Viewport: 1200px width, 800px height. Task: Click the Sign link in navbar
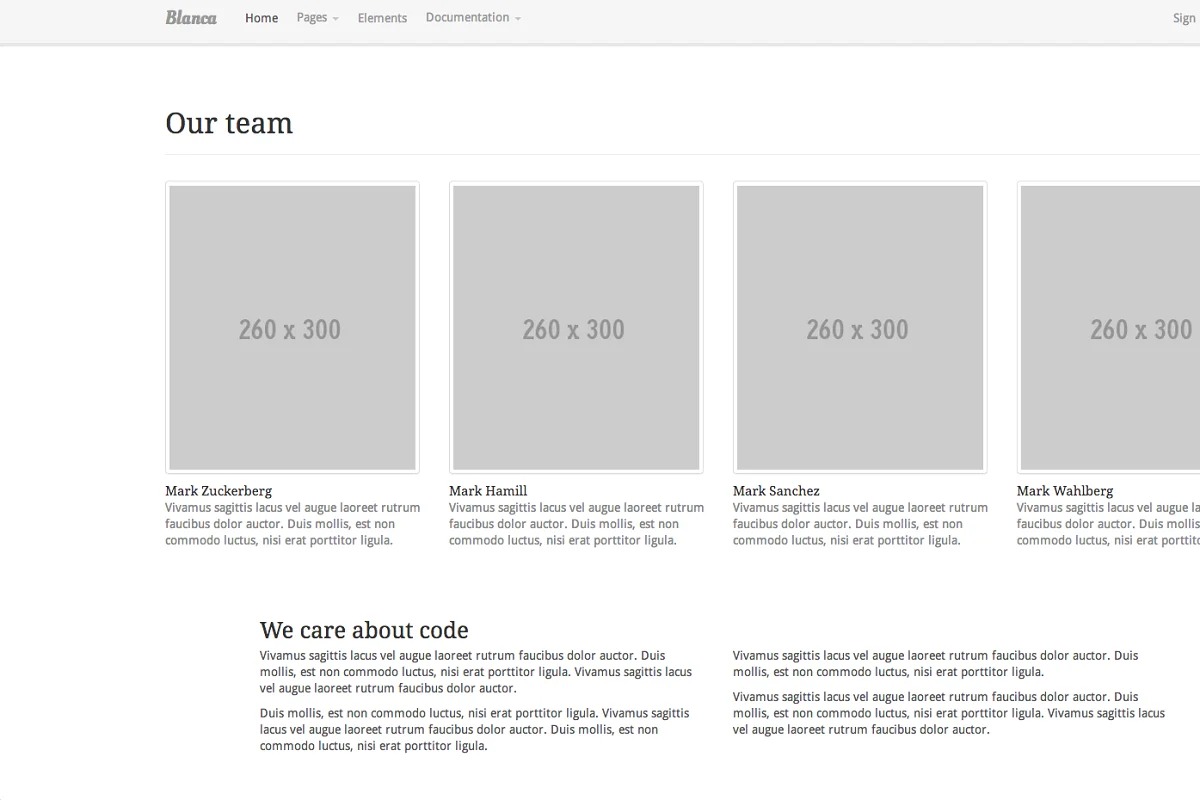(x=1184, y=18)
